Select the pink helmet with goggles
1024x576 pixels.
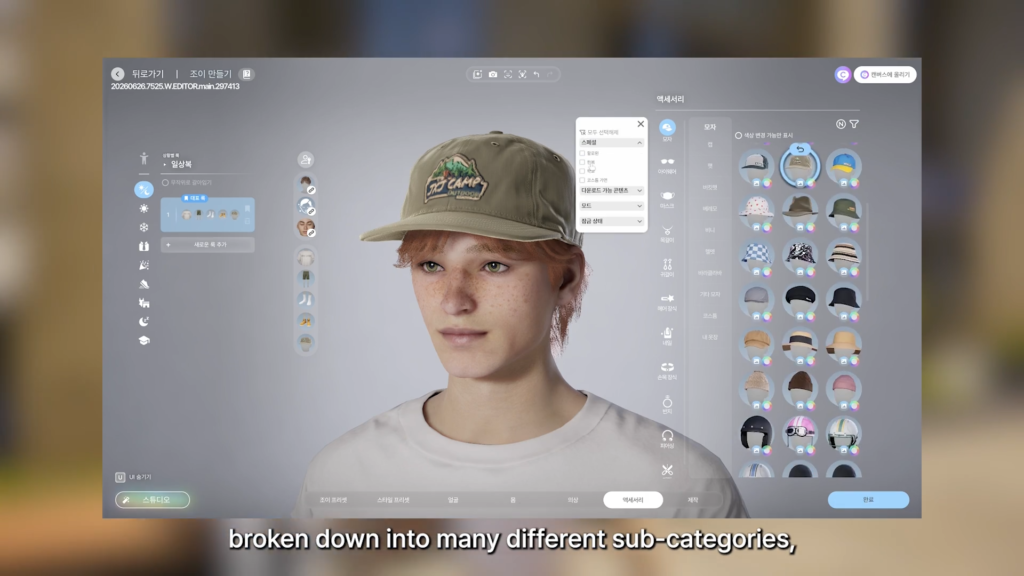click(800, 432)
